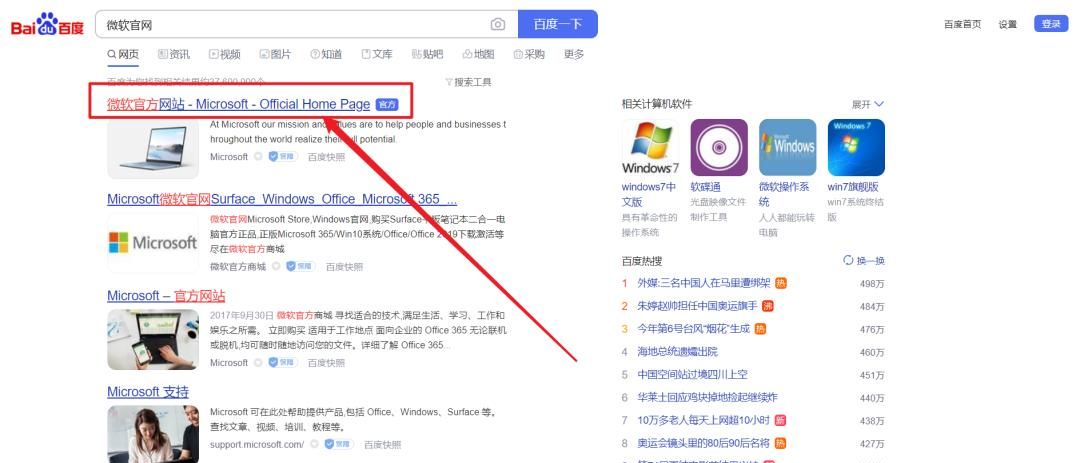Switch to the 文库 tab
The width and height of the screenshot is (1080, 463).
tap(377, 54)
